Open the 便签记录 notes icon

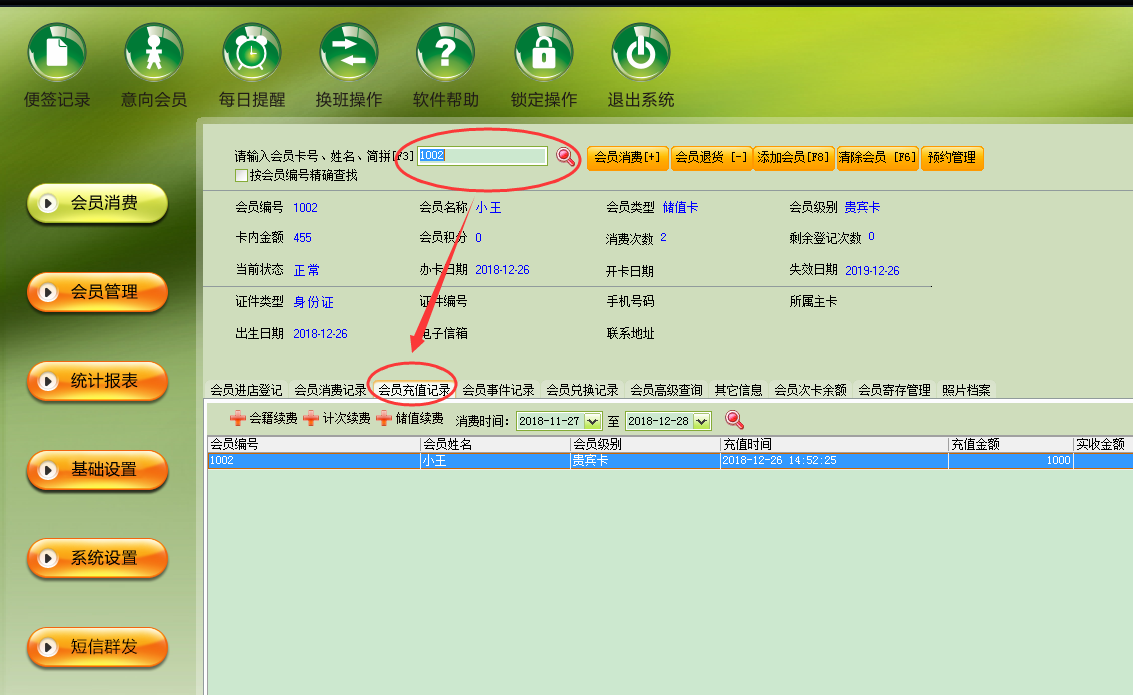(x=57, y=52)
